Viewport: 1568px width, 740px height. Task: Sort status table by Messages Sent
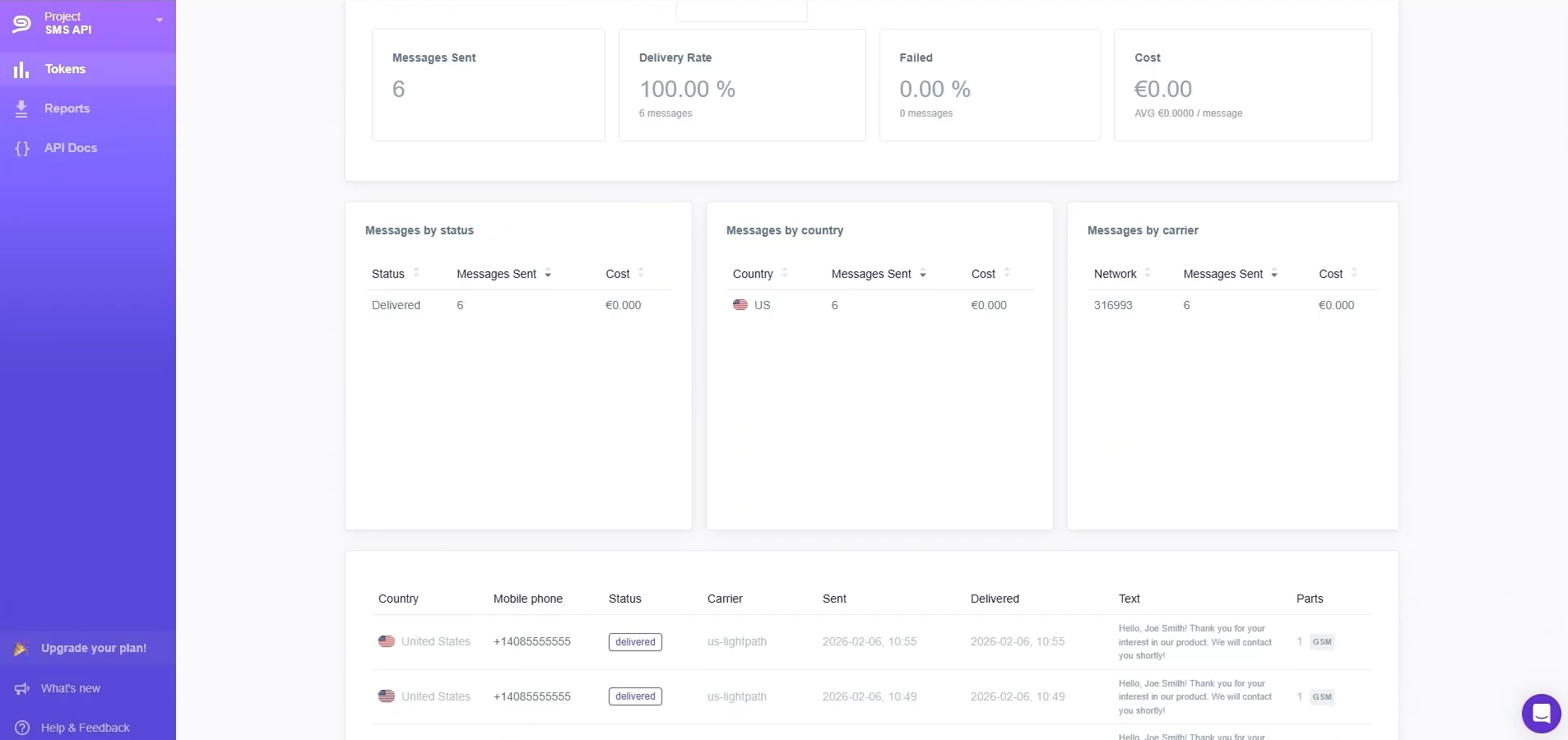pos(503,274)
